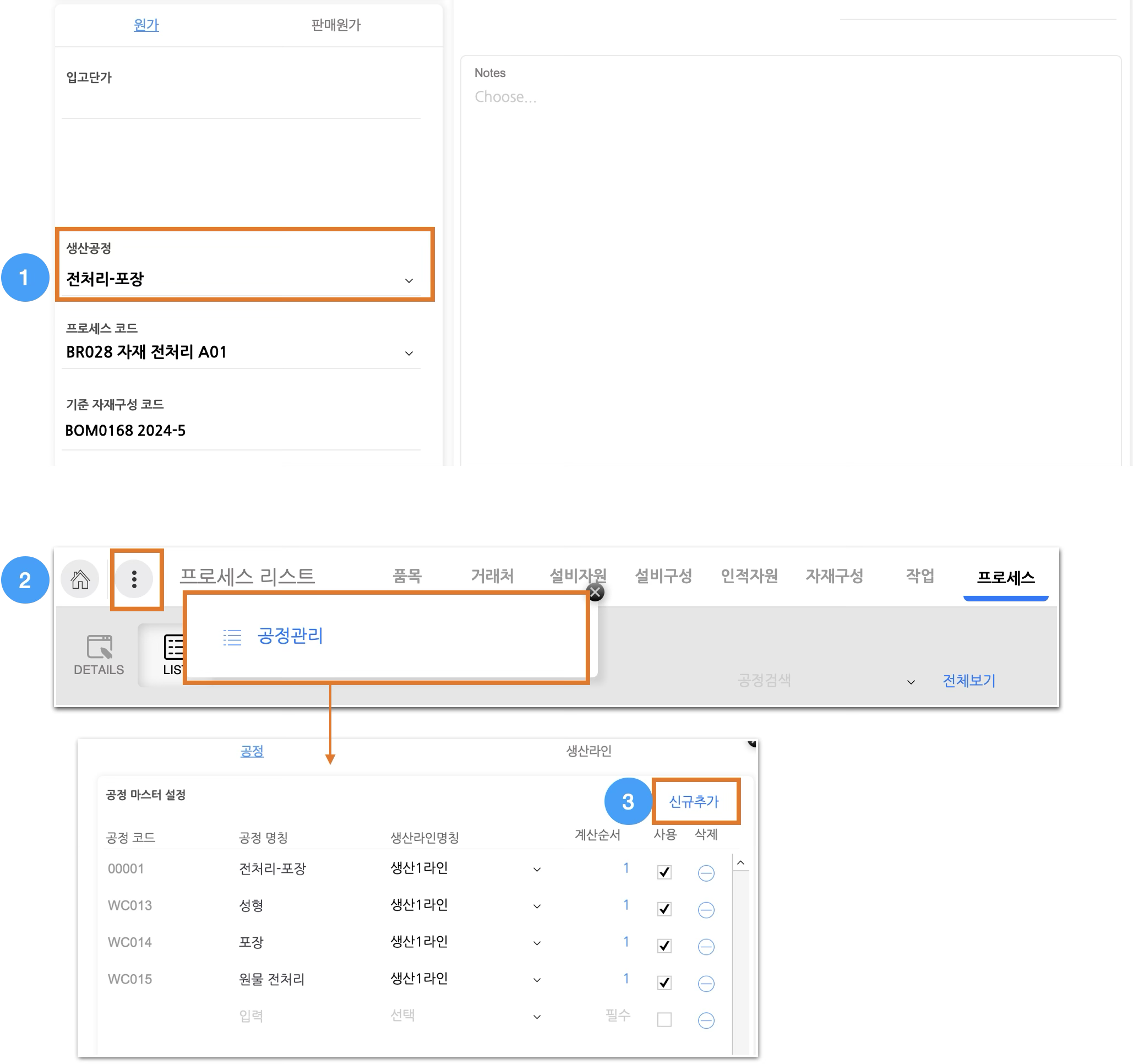1133x1064 pixels.
Task: Switch to the 판매원가 tab
Action: (x=336, y=25)
